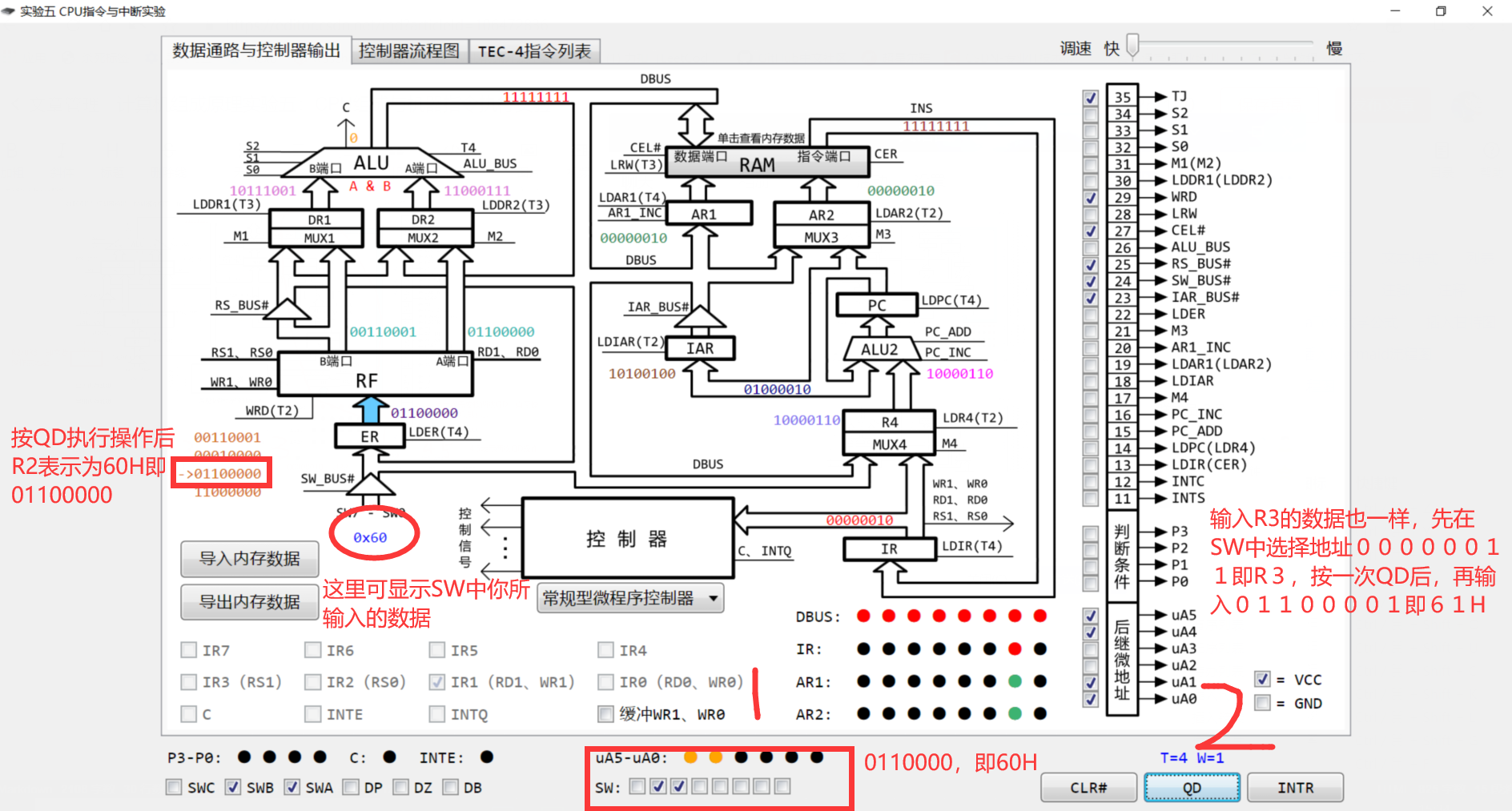
Task: Toggle the VCC legend checkbox
Action: pos(1263,679)
